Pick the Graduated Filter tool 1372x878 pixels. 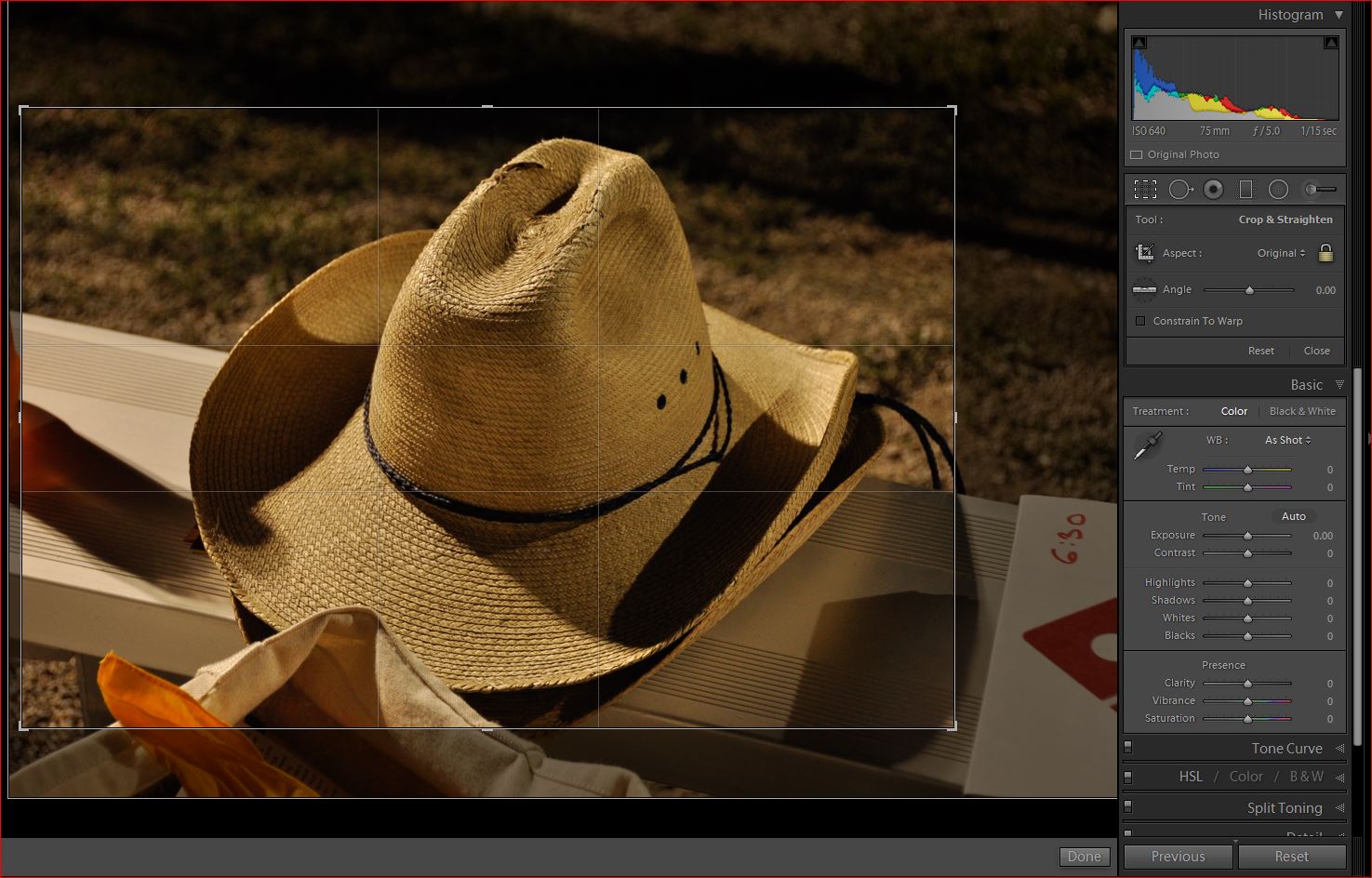[x=1245, y=190]
